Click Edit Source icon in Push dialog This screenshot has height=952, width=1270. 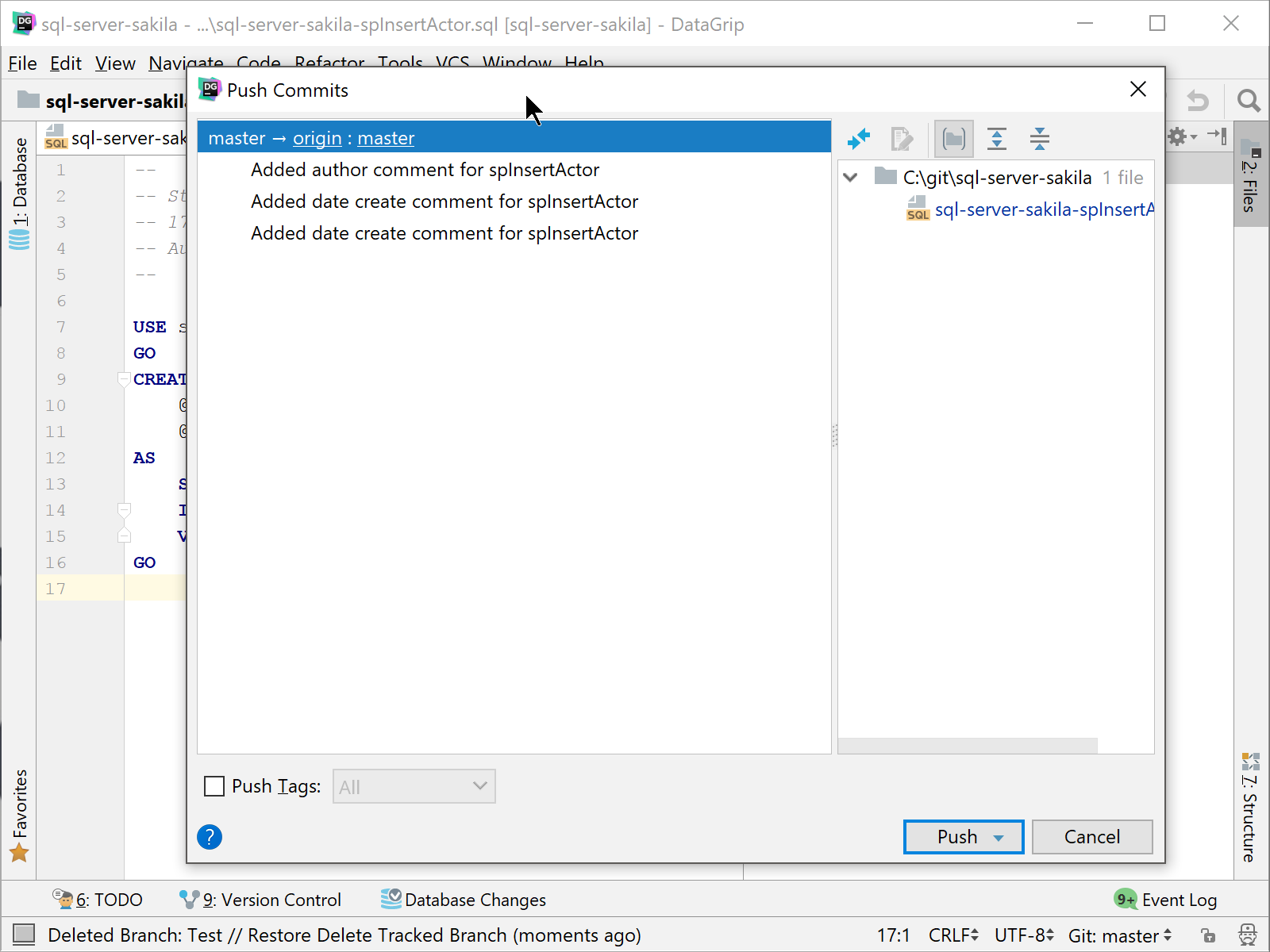[x=902, y=139]
